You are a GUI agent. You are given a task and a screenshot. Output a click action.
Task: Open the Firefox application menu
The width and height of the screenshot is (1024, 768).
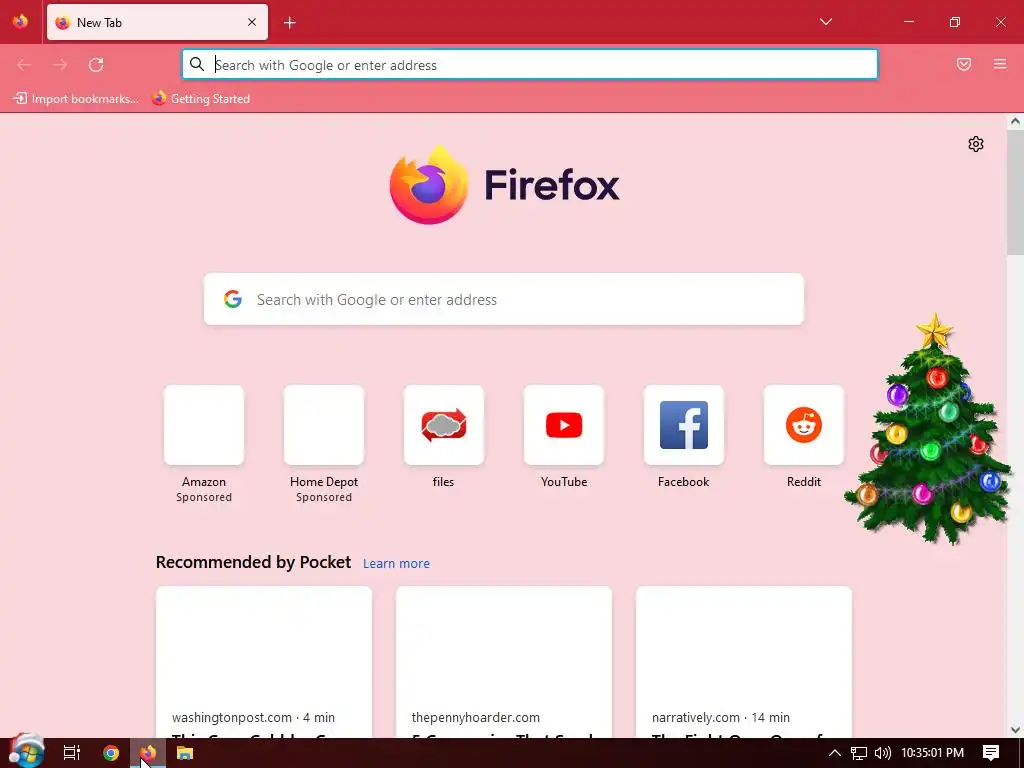pyautogui.click(x=1000, y=64)
